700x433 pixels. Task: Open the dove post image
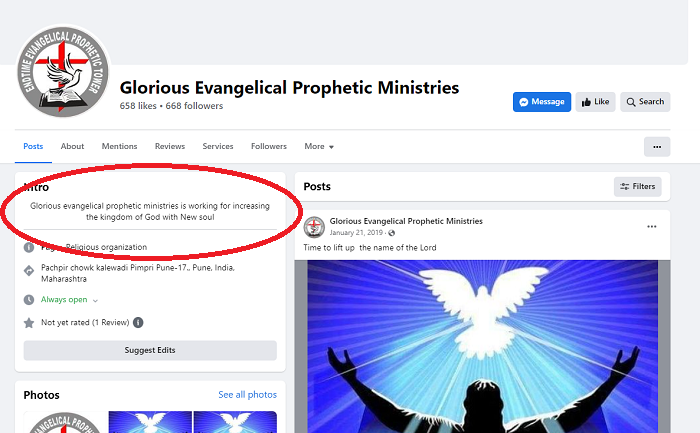(482, 346)
